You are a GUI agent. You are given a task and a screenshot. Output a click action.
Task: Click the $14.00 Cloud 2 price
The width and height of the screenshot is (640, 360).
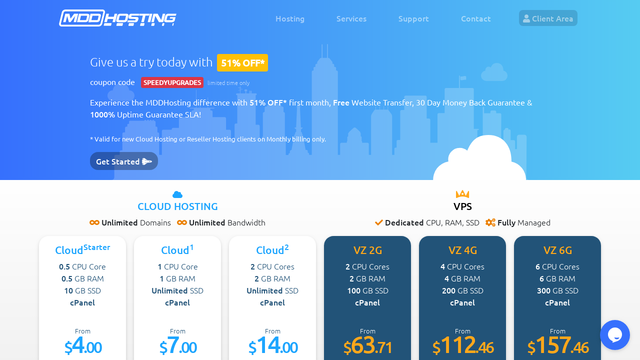tap(273, 346)
